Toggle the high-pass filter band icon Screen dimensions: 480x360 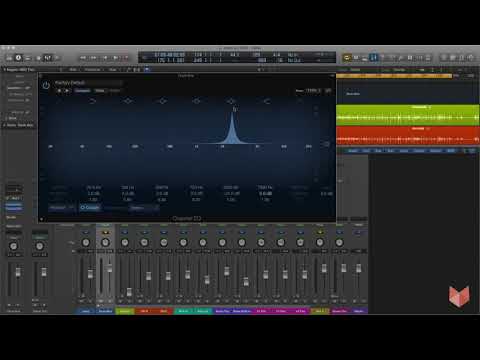(59, 101)
